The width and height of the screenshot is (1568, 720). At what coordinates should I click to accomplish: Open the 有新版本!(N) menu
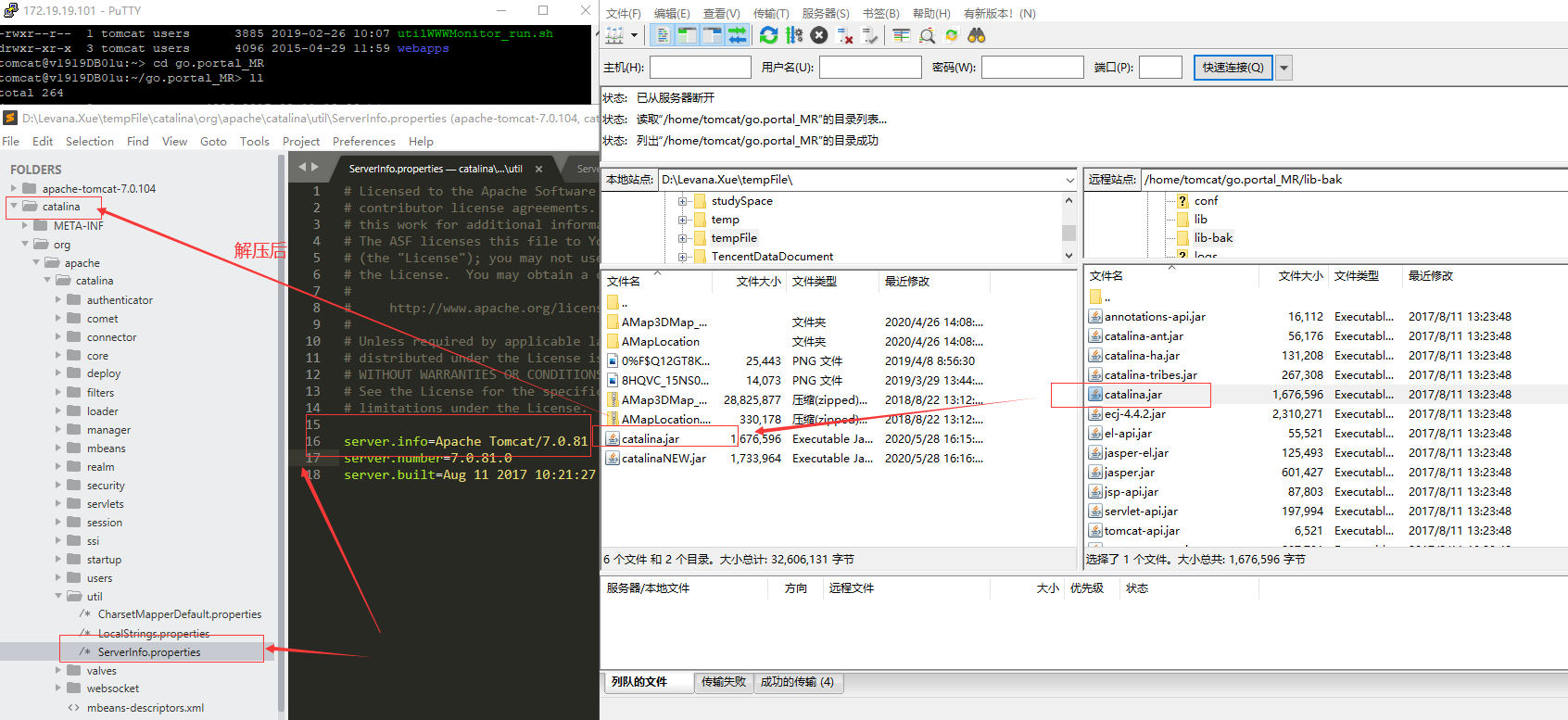point(1000,14)
